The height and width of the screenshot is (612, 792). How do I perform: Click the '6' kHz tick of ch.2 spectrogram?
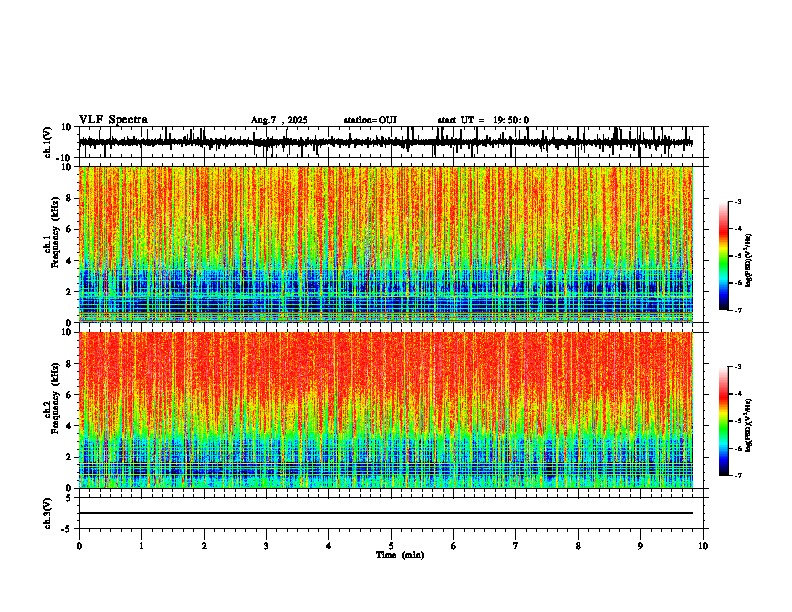pyautogui.click(x=69, y=394)
